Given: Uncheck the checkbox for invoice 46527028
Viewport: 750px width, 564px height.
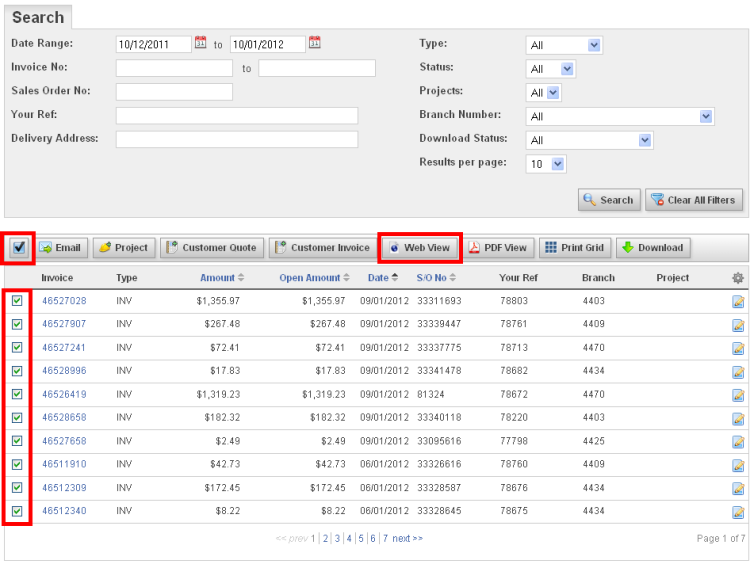Looking at the screenshot, I should coord(17,300).
